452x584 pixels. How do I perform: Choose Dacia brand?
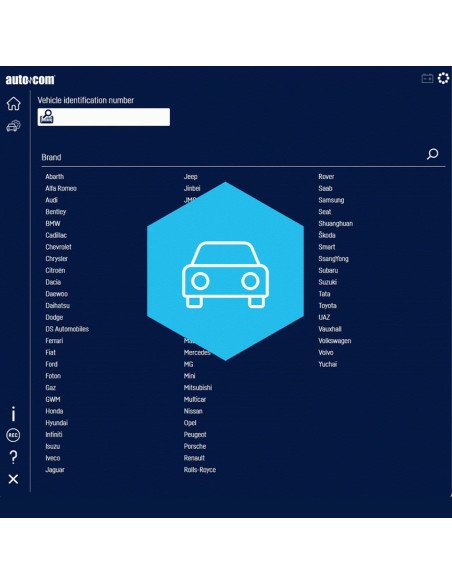53,282
